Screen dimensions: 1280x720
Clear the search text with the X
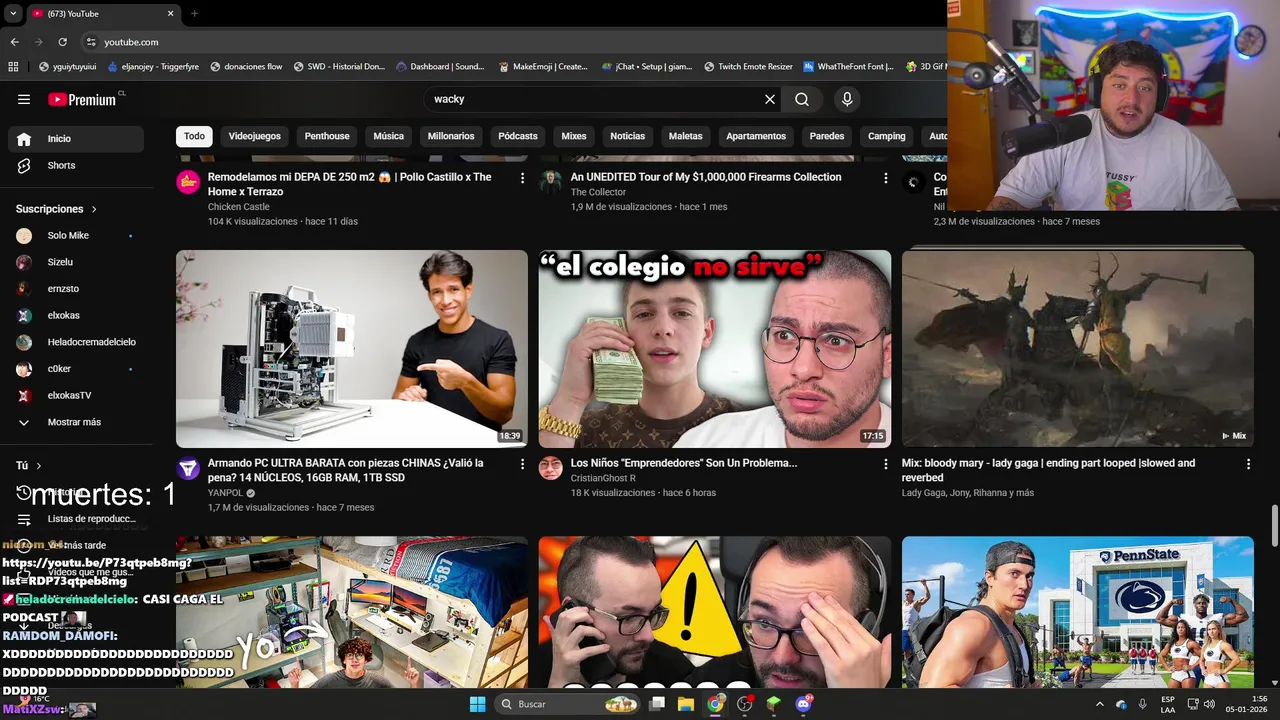click(x=770, y=99)
